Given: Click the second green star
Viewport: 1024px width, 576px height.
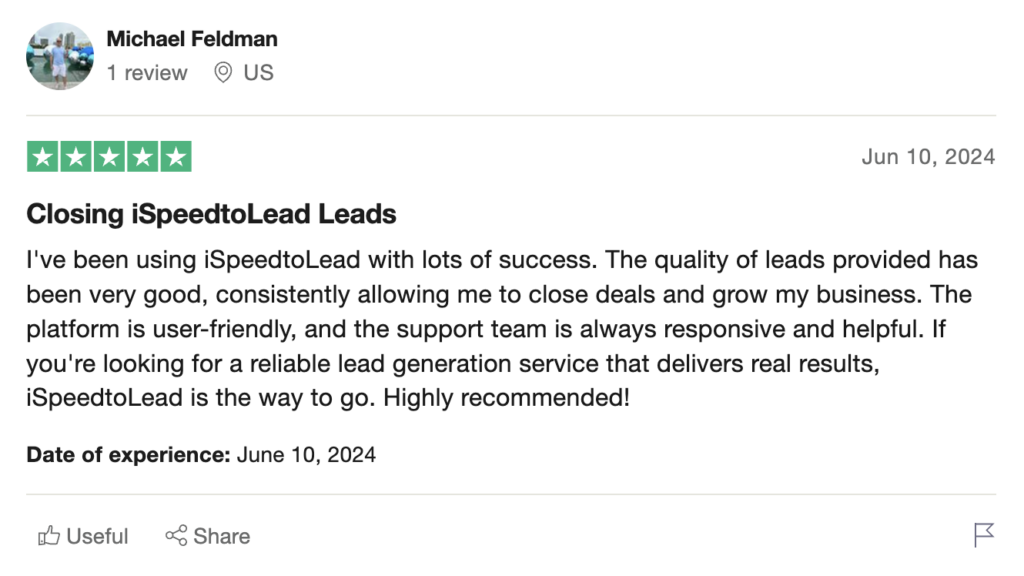Looking at the screenshot, I should point(75,157).
